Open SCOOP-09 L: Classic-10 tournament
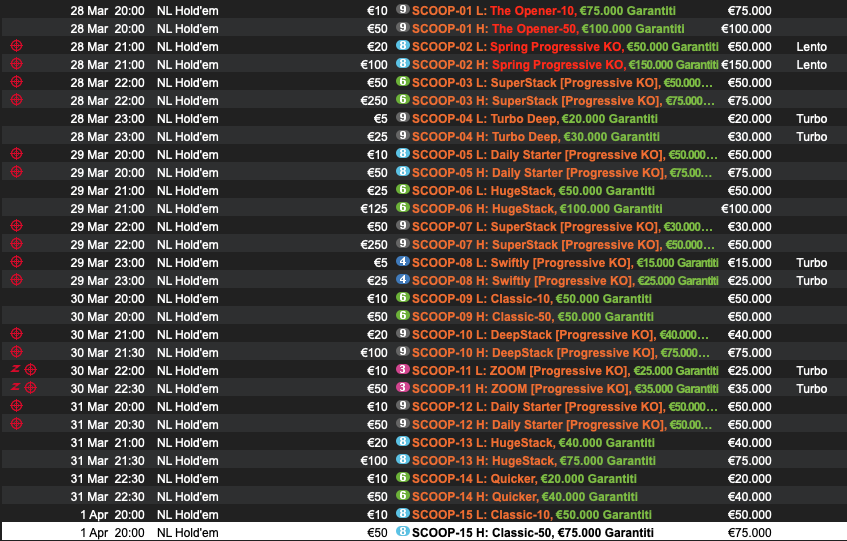The height and width of the screenshot is (541, 847). 532,299
